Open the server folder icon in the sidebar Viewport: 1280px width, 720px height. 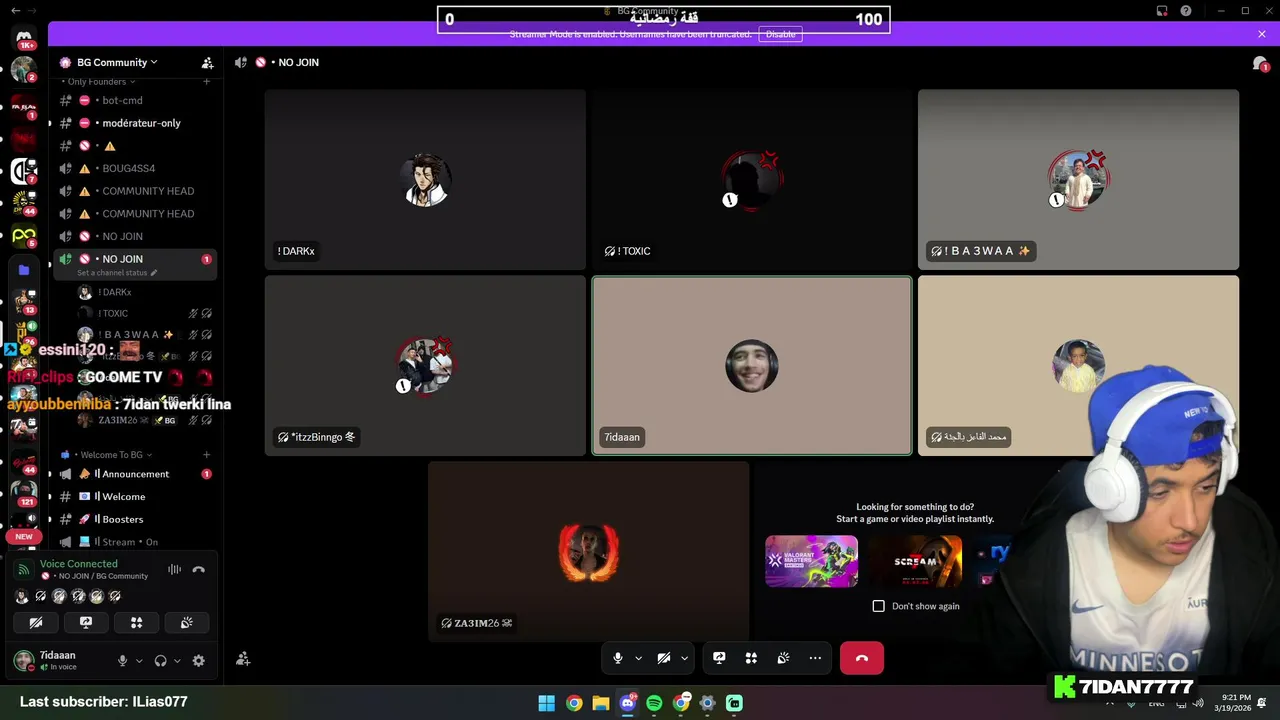(x=24, y=270)
